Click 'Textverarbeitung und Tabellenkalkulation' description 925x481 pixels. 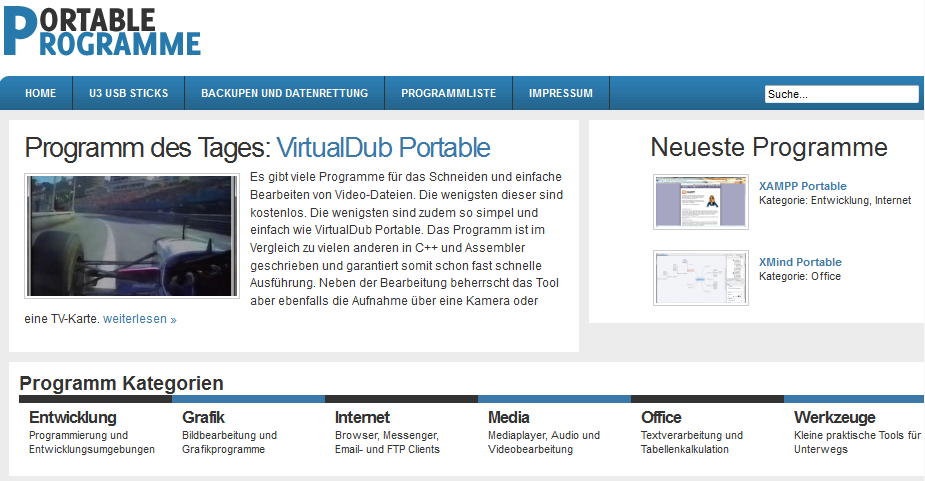(692, 442)
